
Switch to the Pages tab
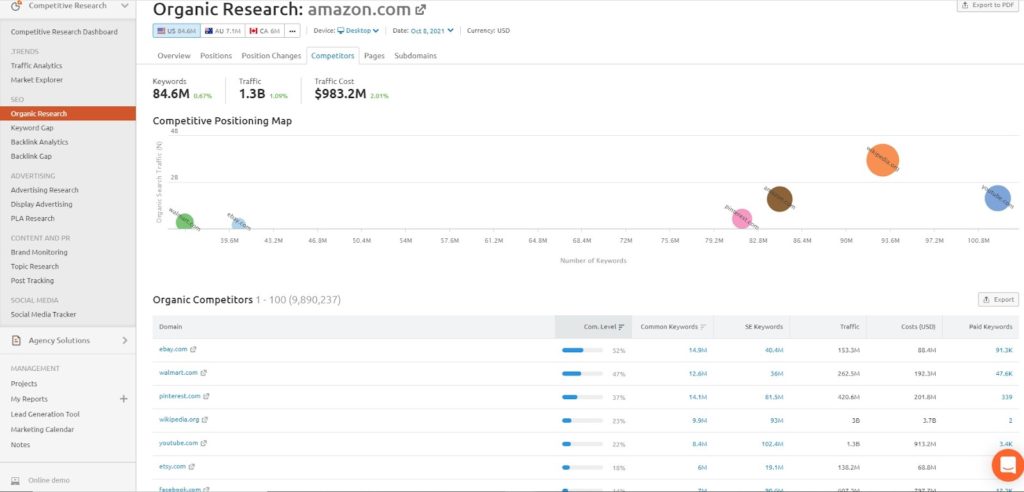click(x=374, y=56)
